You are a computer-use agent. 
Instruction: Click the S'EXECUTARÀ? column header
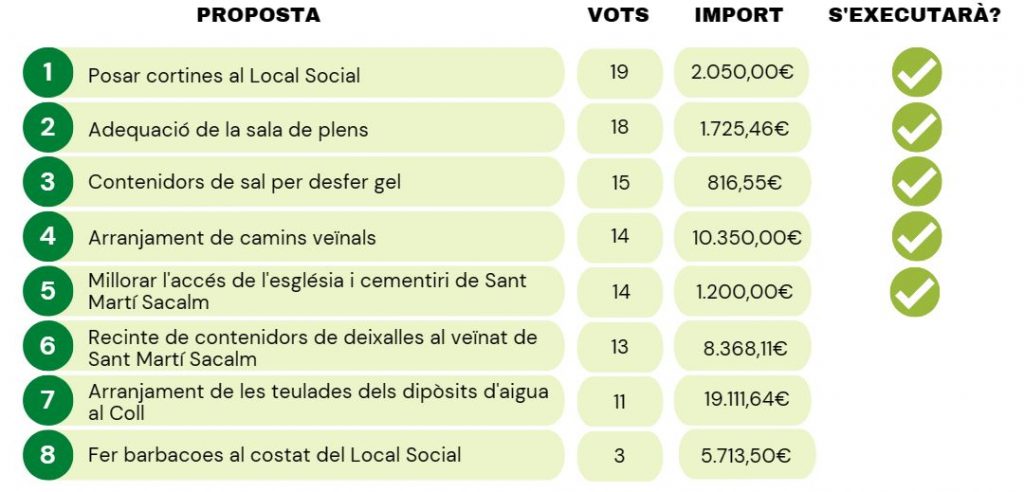coord(916,15)
